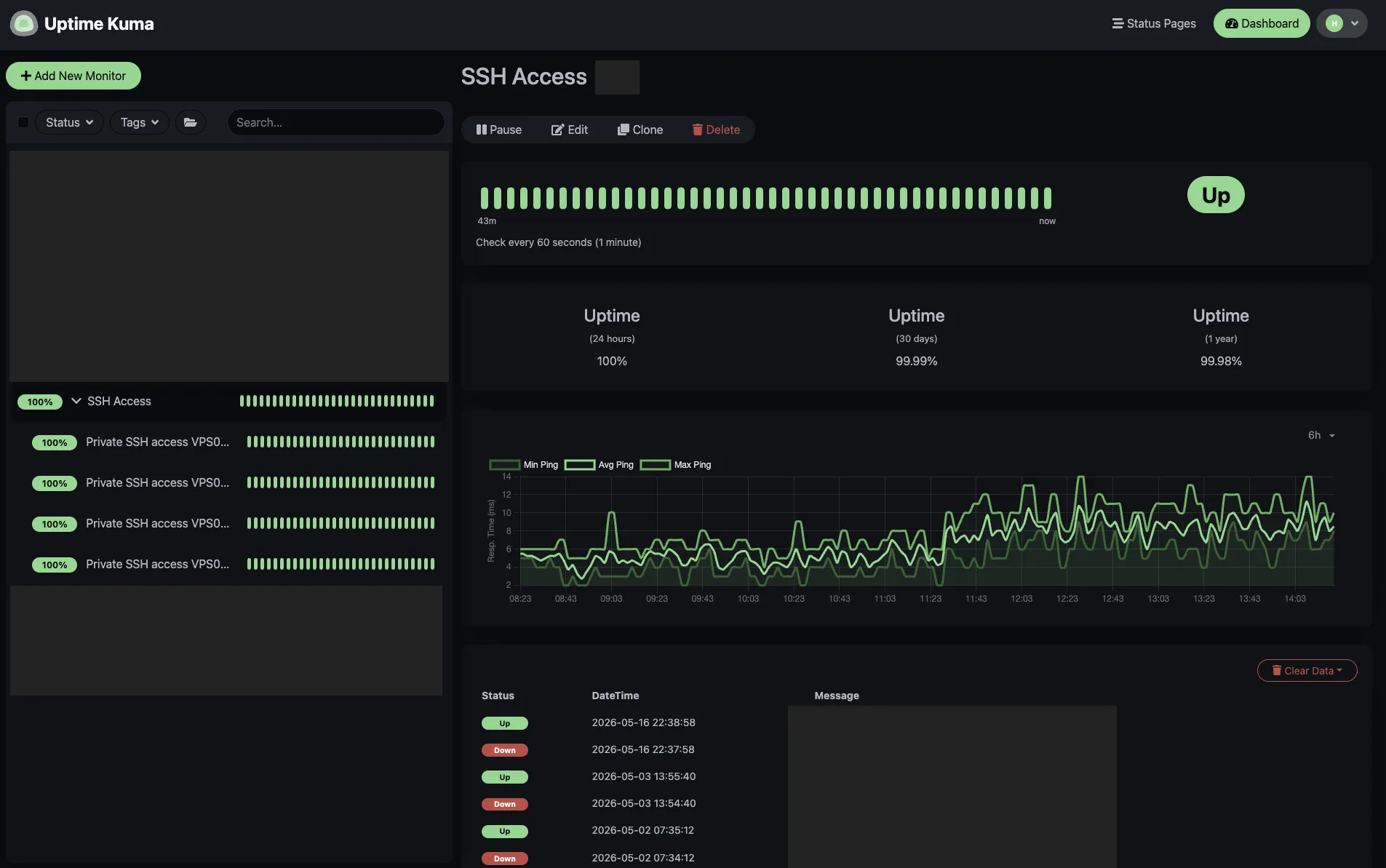Change the 6h chart range dropdown
The height and width of the screenshot is (868, 1386).
[1321, 435]
